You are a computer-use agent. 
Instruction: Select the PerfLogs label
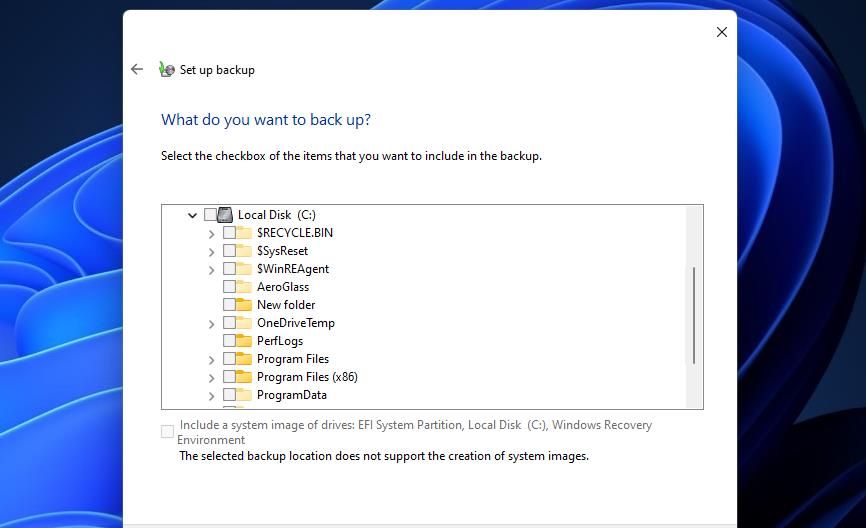280,341
